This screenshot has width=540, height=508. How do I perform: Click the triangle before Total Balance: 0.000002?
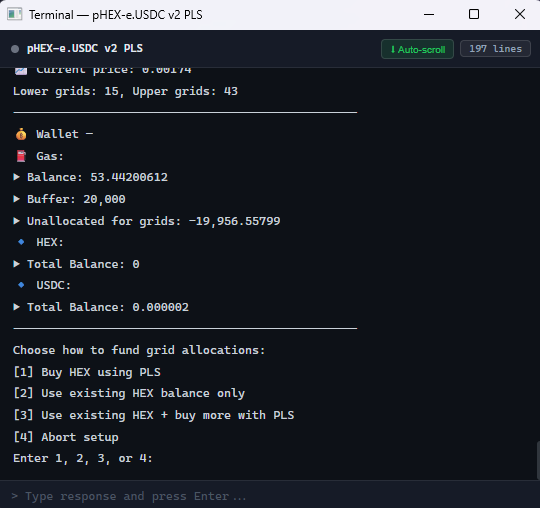coord(16,307)
